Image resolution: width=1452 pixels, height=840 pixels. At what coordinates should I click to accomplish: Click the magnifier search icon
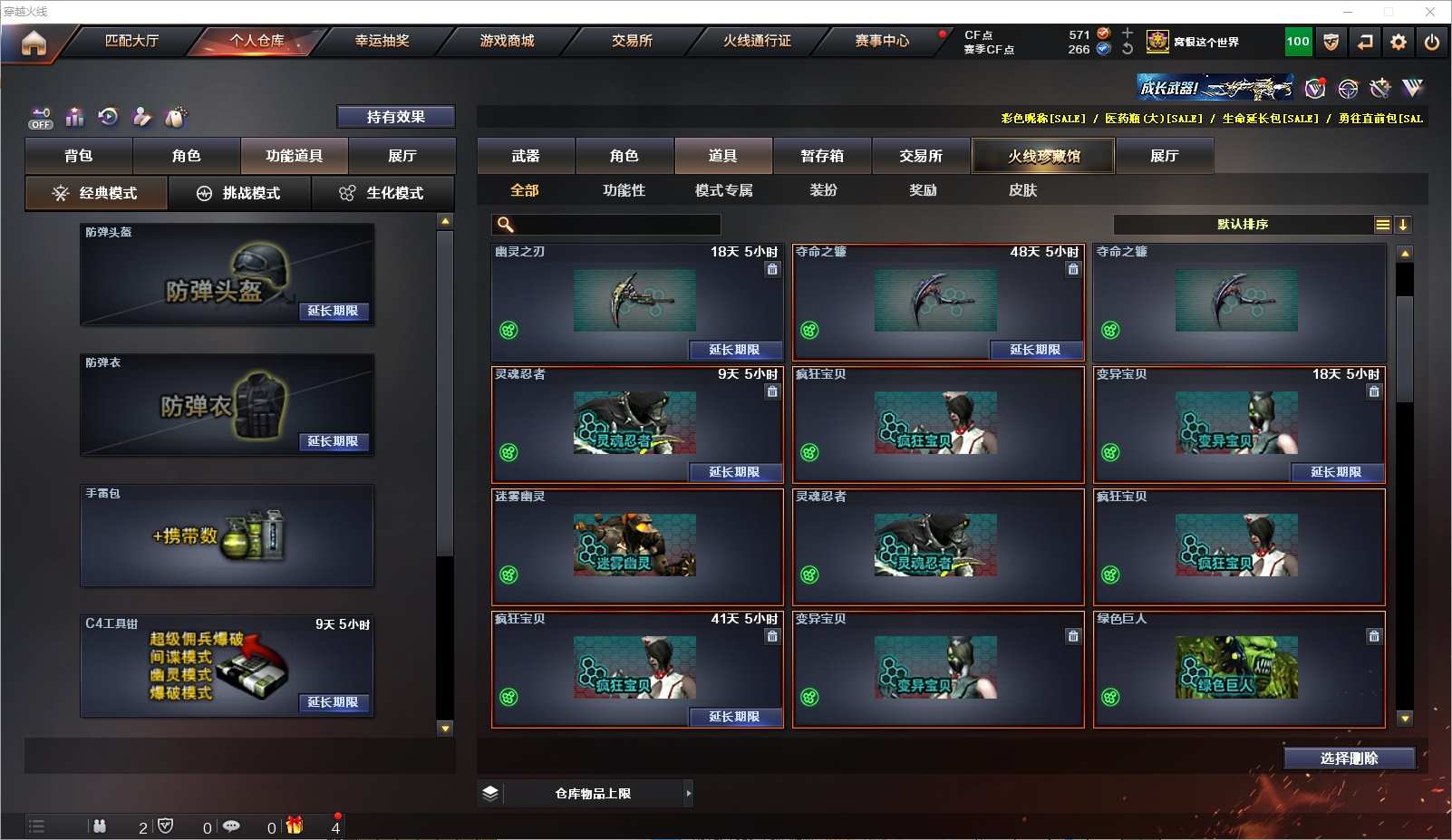click(x=506, y=225)
